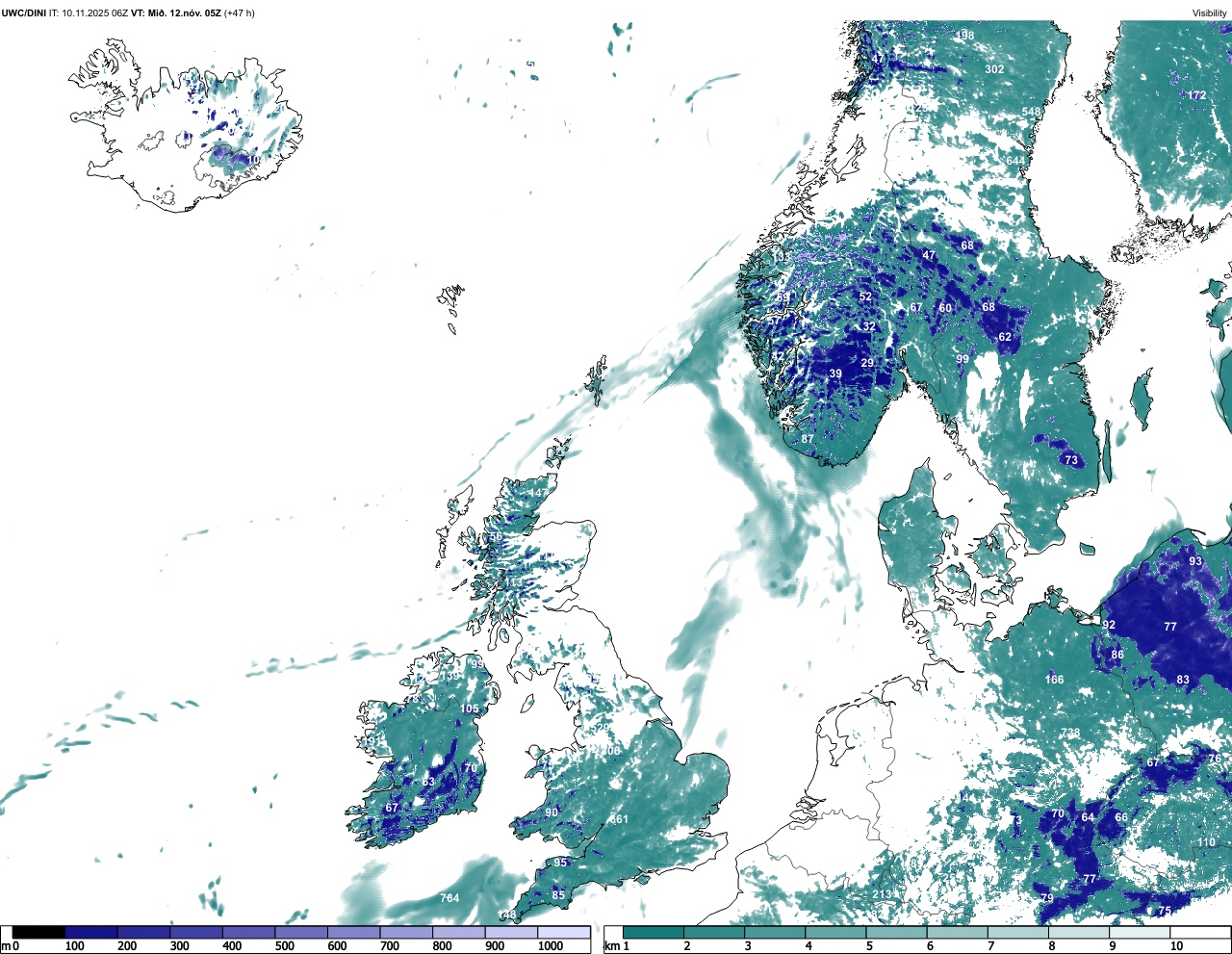
Task: Click the 400–500 m legend color swatch
Action: pyautogui.click(x=249, y=933)
